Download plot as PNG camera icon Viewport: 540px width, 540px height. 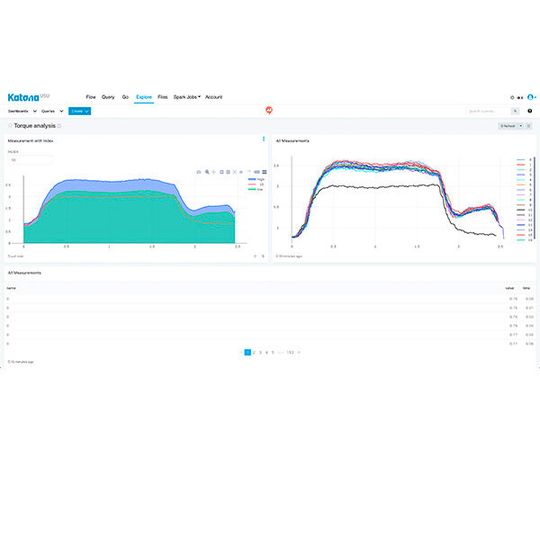pos(199,172)
